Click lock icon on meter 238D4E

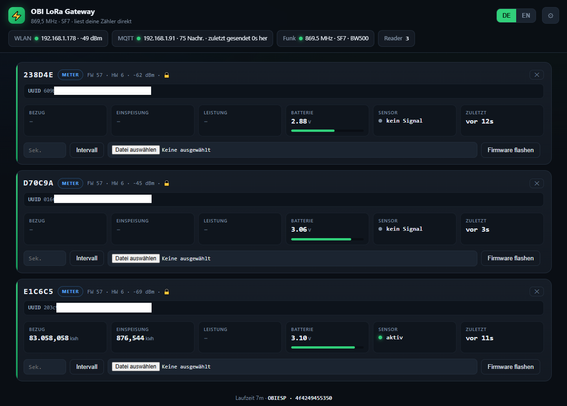167,75
